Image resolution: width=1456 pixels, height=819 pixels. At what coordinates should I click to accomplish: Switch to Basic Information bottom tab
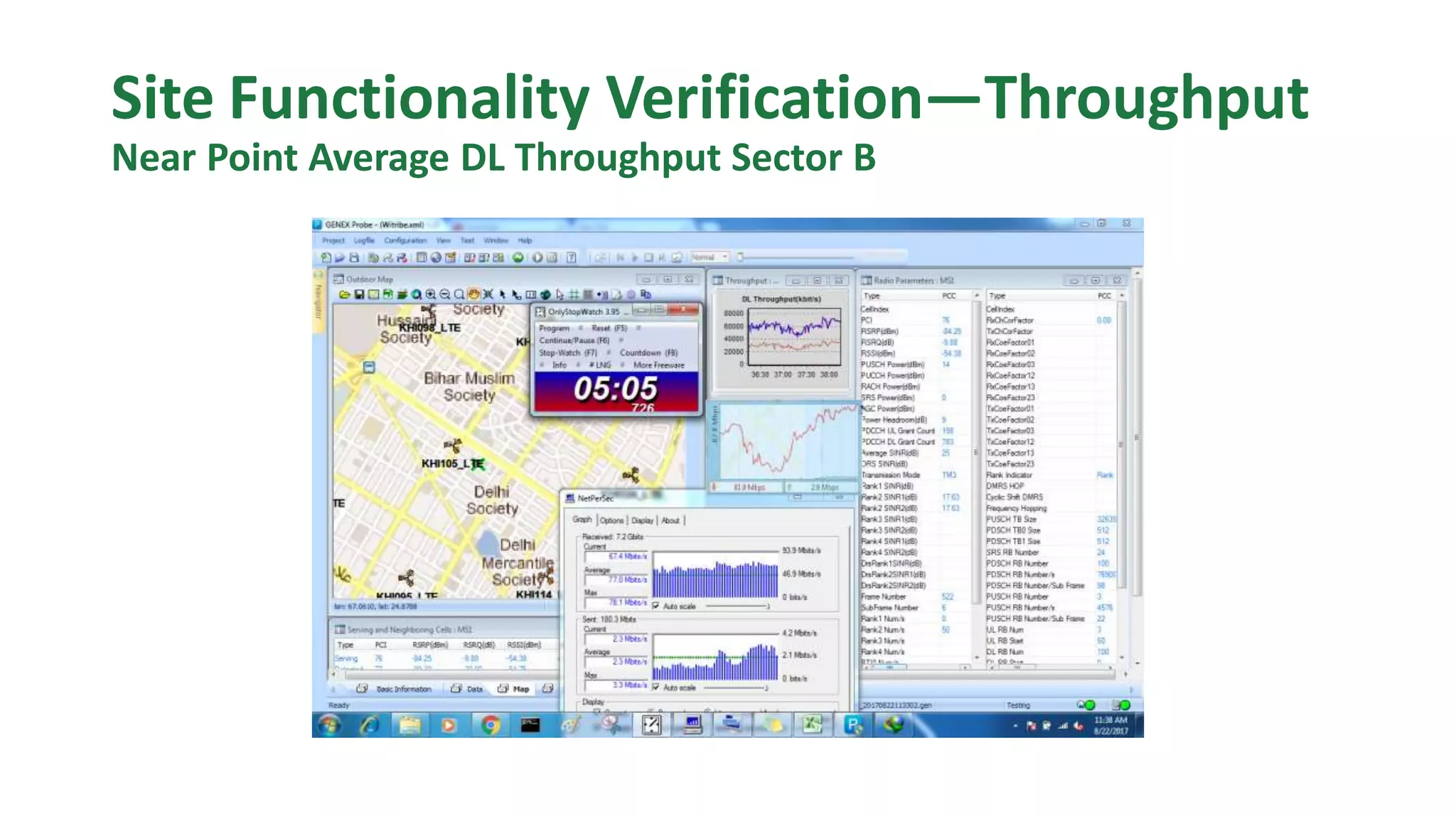coord(395,689)
